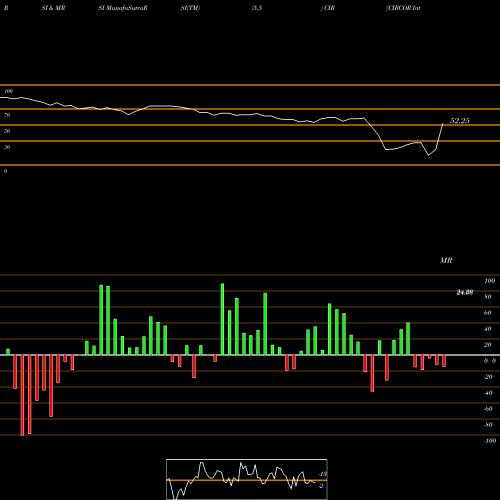
Task: Click the MR axis label 60
Action: [487, 313]
